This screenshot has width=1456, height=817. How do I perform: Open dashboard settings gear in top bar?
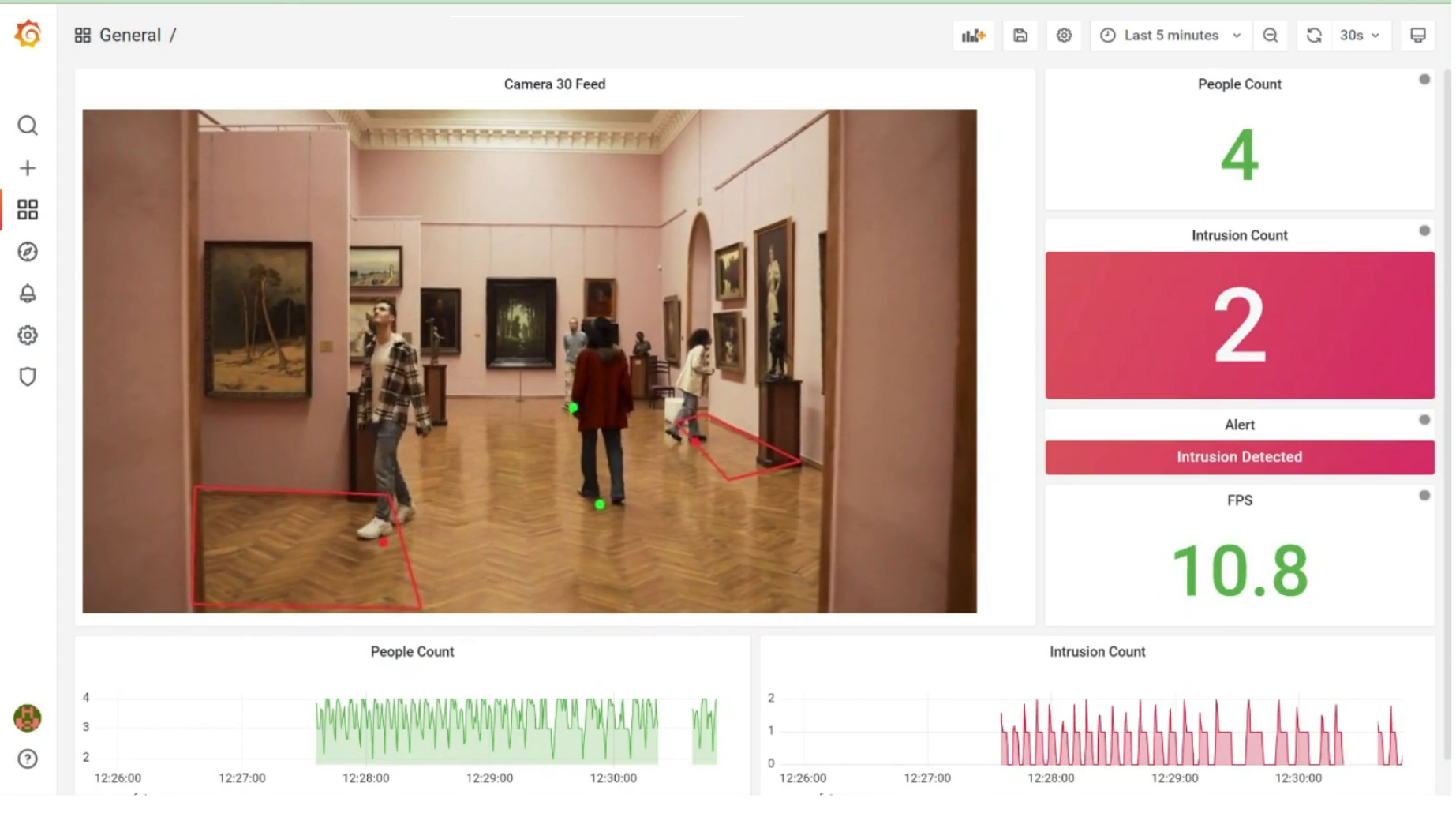point(1064,36)
